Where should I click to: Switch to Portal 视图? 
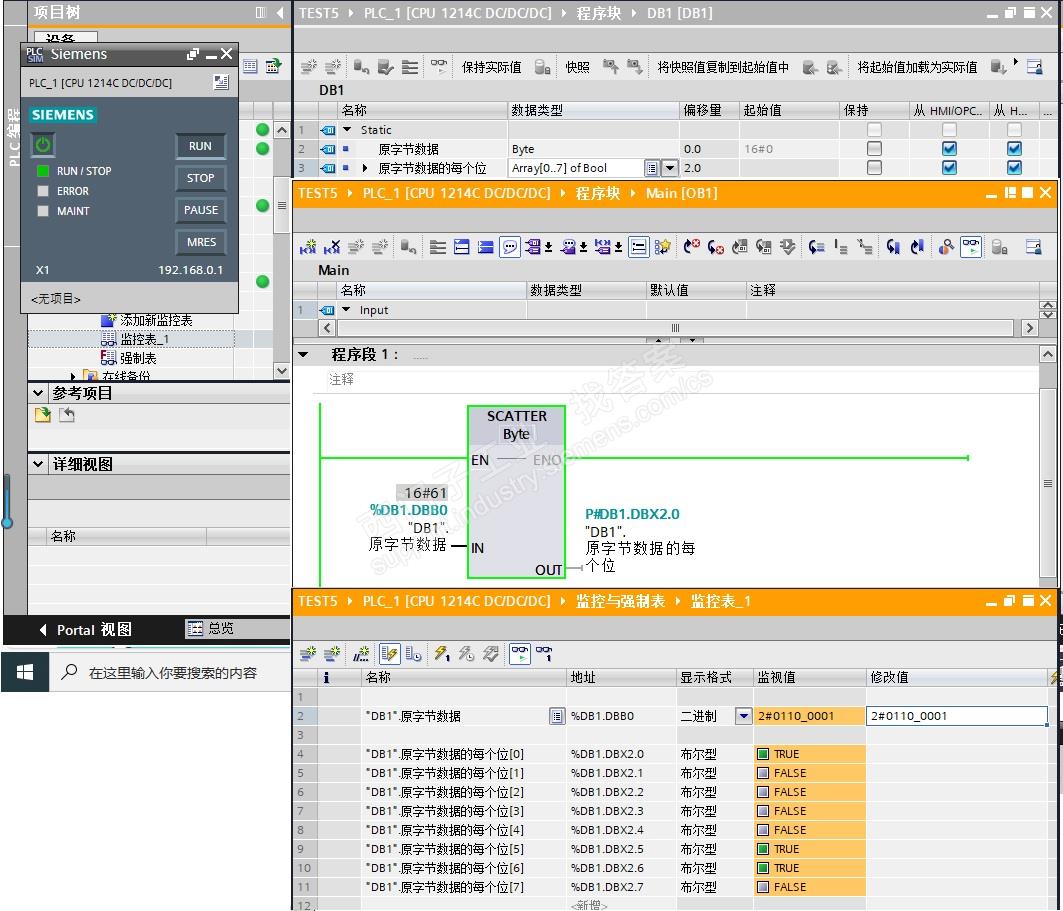(x=85, y=630)
